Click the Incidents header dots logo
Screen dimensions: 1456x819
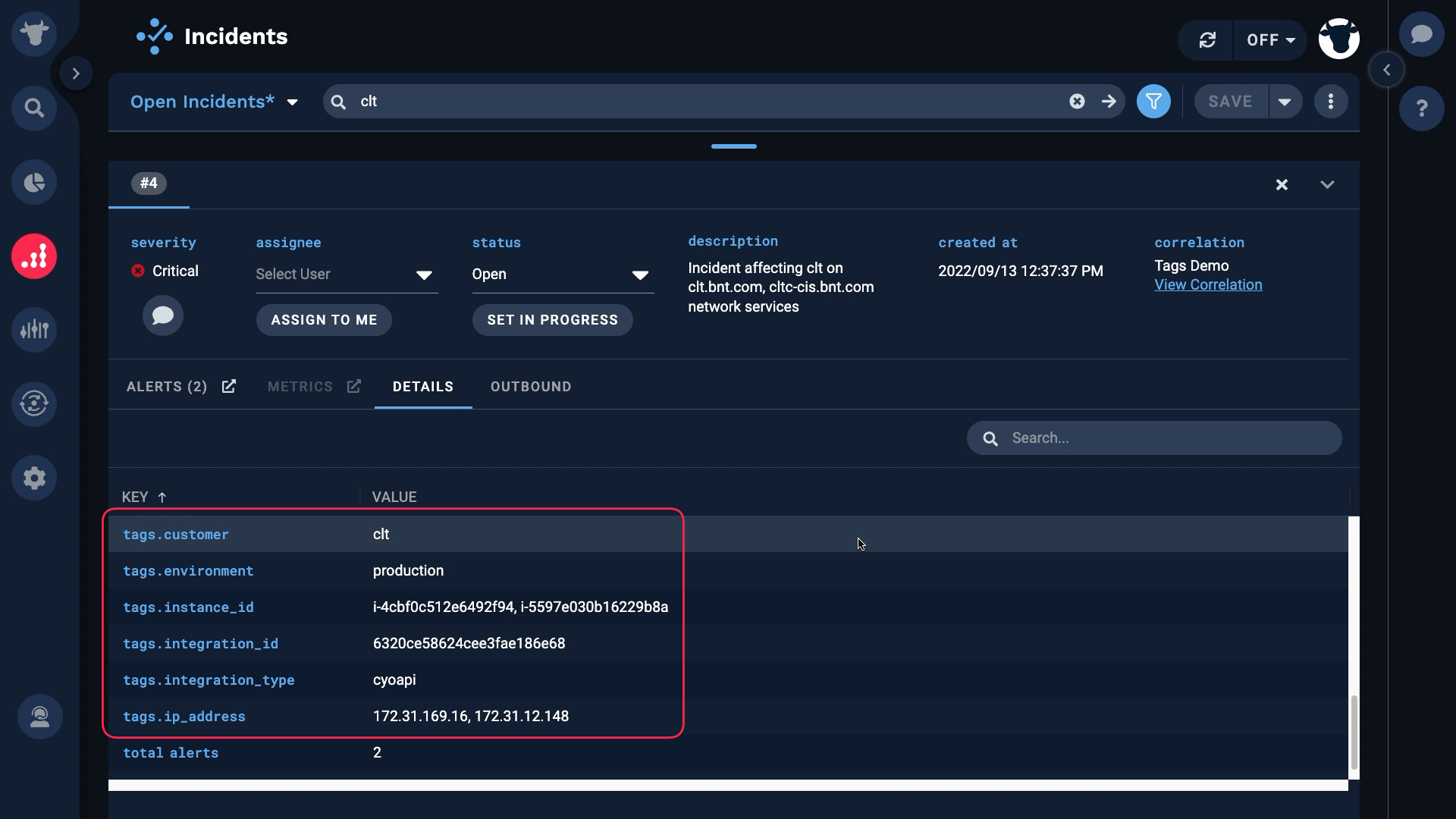point(155,36)
